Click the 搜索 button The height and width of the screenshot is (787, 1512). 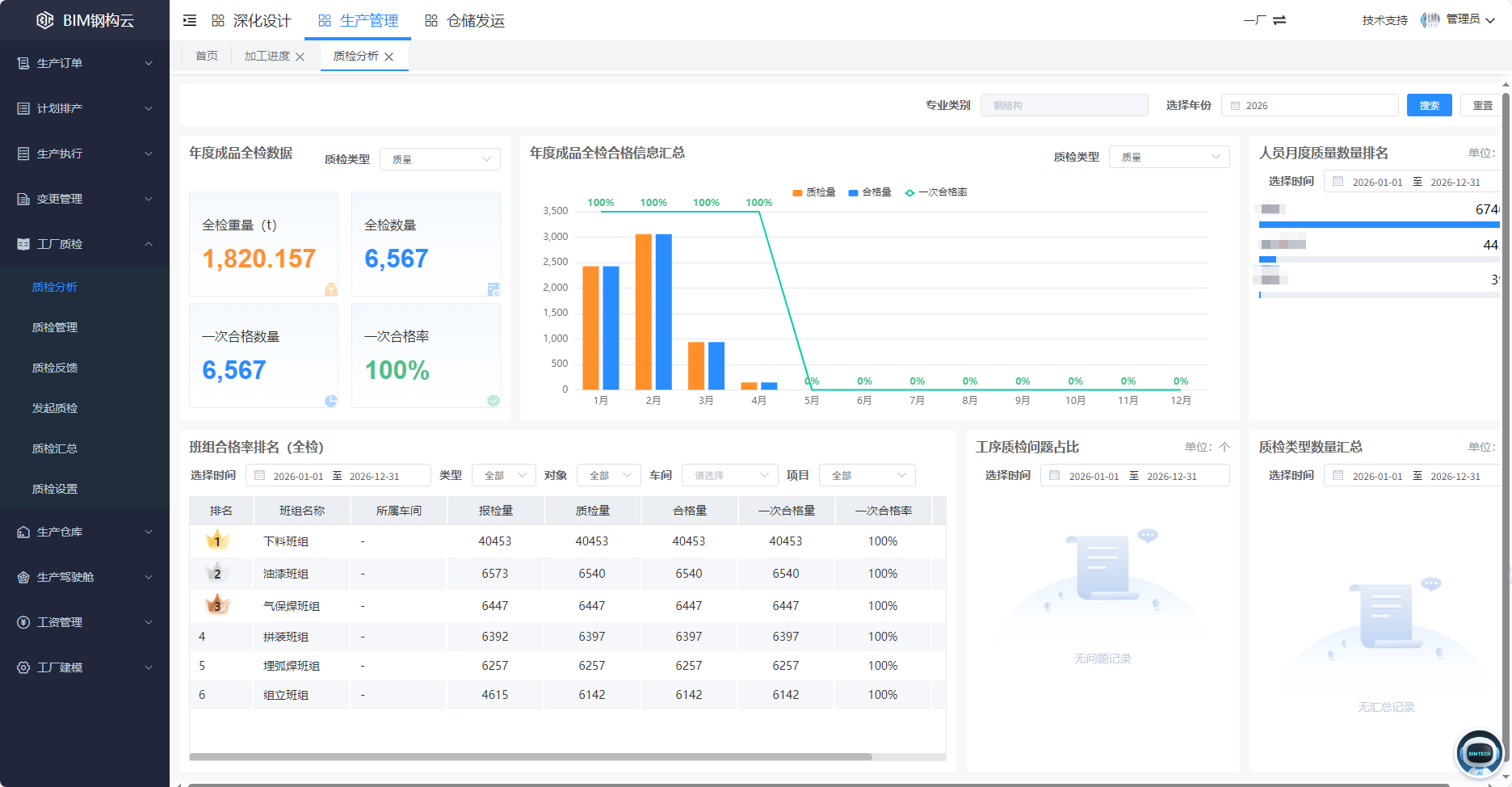[x=1430, y=105]
